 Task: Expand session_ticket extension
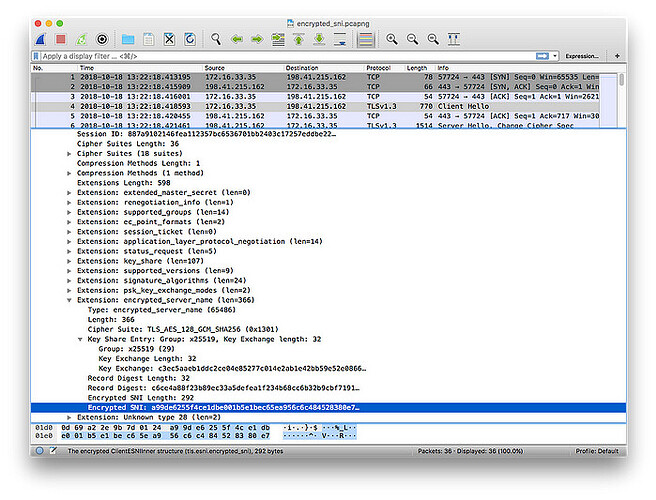pos(69,232)
